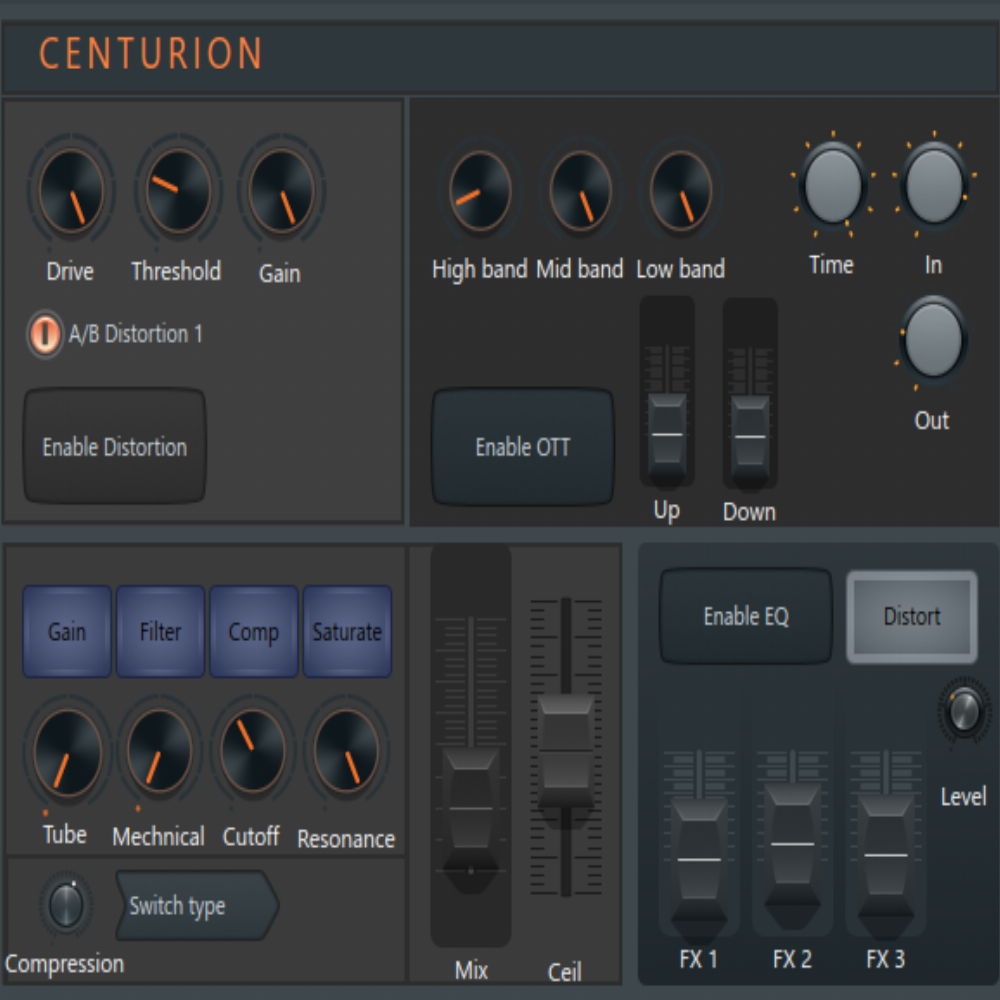Click the Cutoff knob
This screenshot has width=1000, height=1000.
tap(253, 749)
